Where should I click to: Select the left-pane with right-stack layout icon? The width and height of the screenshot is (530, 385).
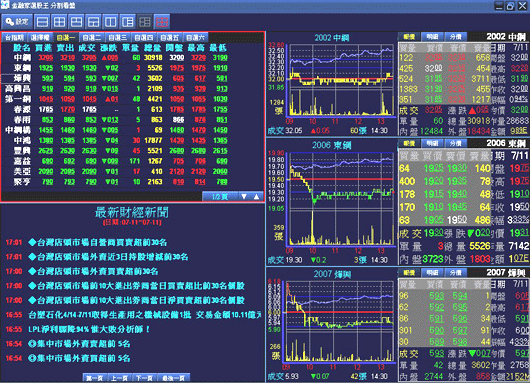point(128,22)
